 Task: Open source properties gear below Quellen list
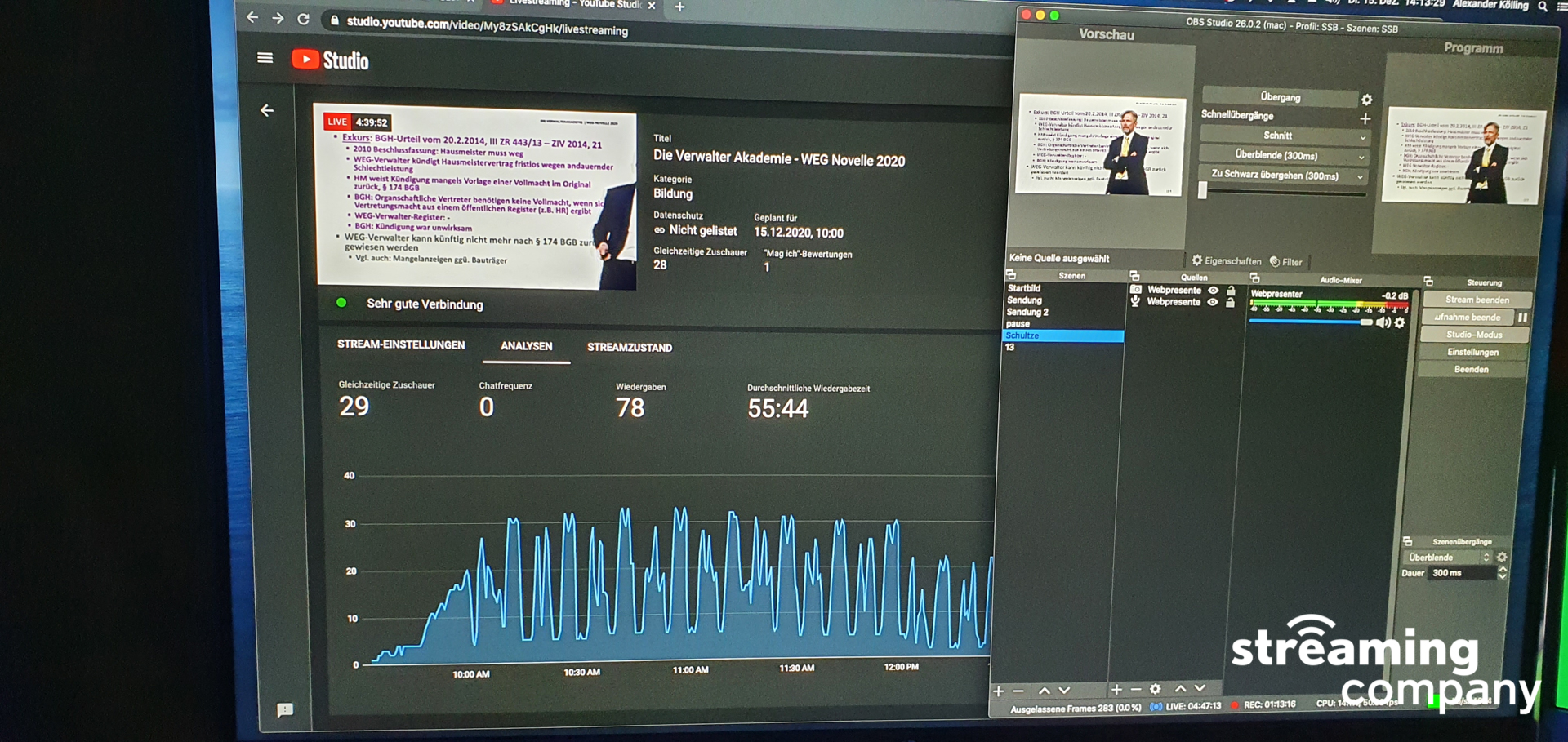point(1155,690)
